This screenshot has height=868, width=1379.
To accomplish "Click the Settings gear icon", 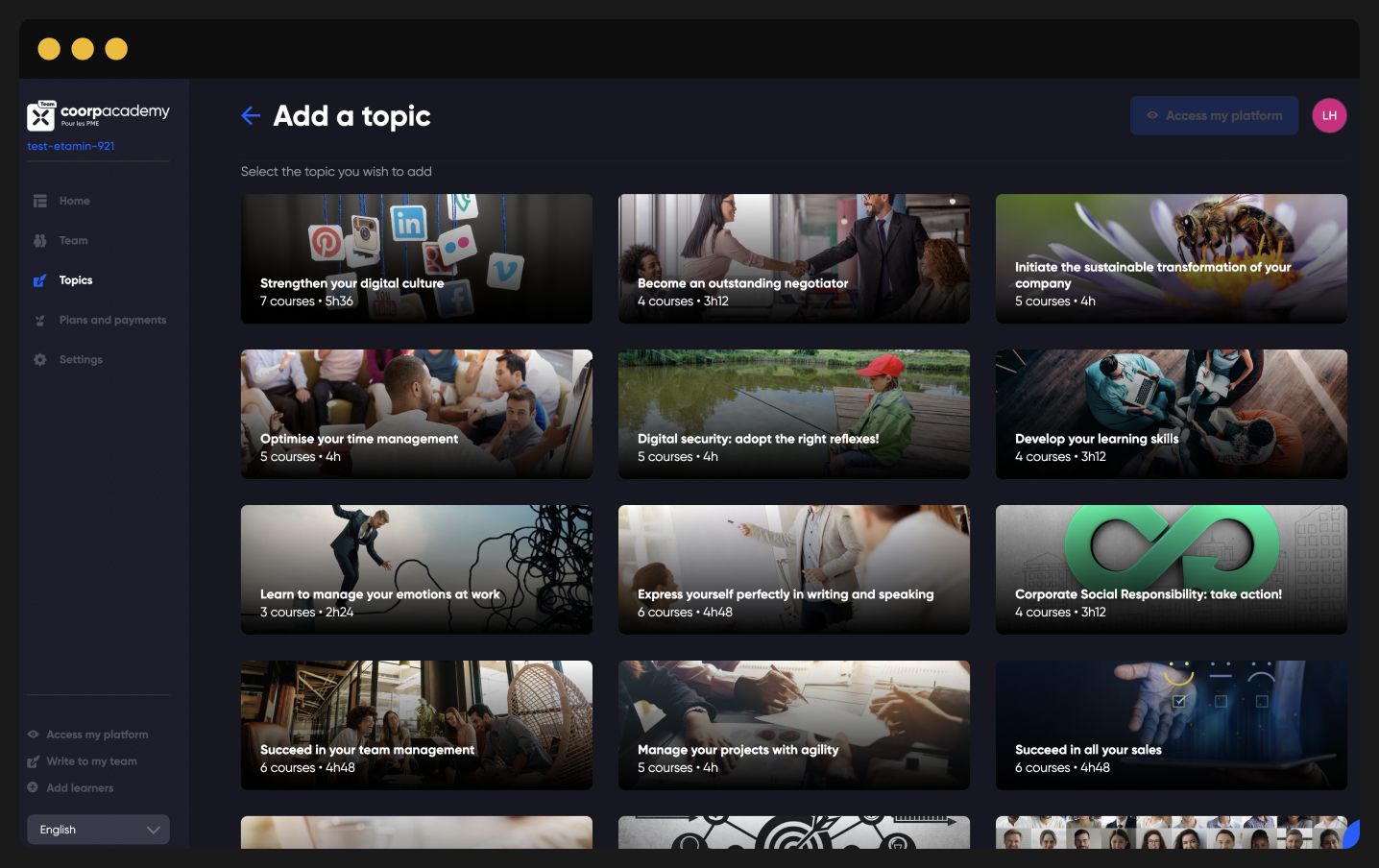I will pos(39,359).
